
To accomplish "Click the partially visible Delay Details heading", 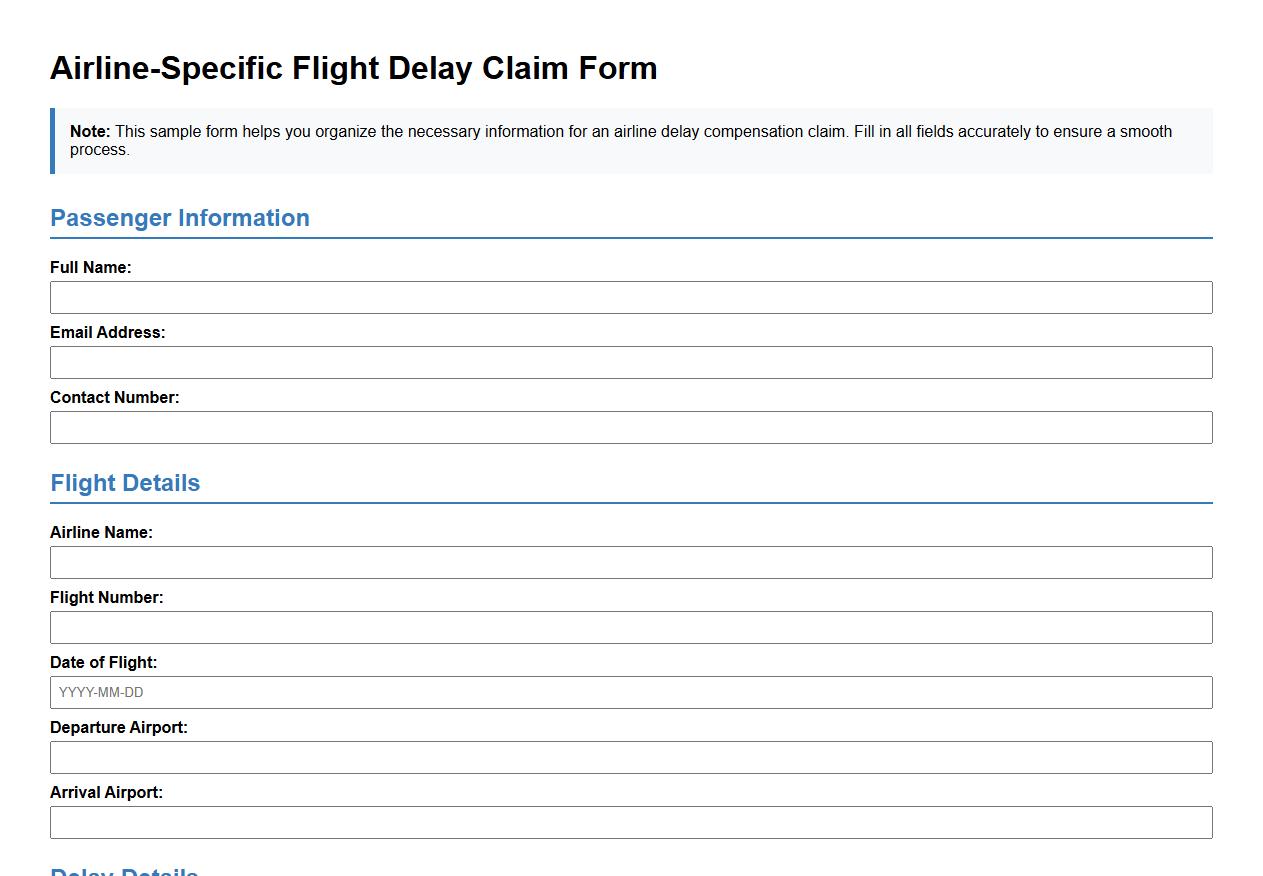I will coord(123,870).
